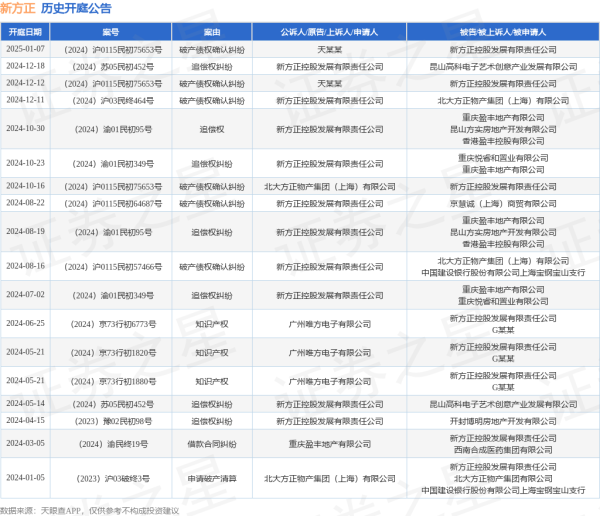Select the date cell 2024-12-12

(x=25, y=83)
